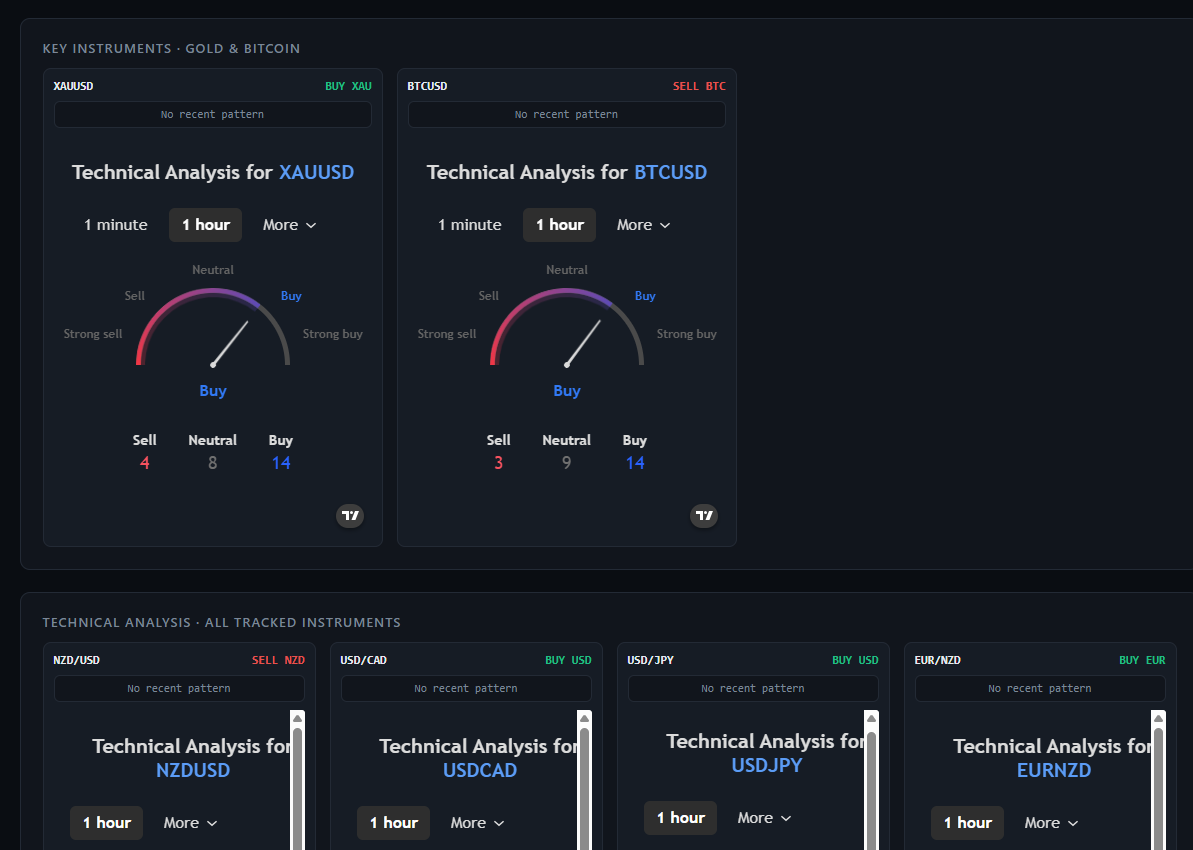1193x850 pixels.
Task: Click the TradingView logo in XAUUSD card
Action: coord(350,516)
